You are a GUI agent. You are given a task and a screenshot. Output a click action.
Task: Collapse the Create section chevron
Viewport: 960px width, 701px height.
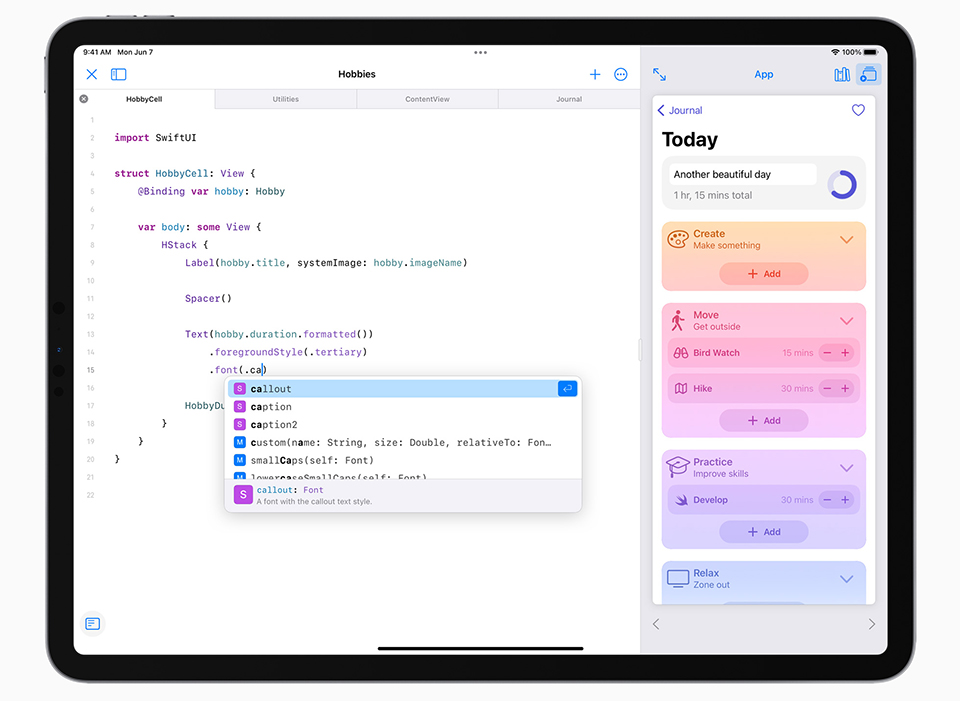click(847, 239)
